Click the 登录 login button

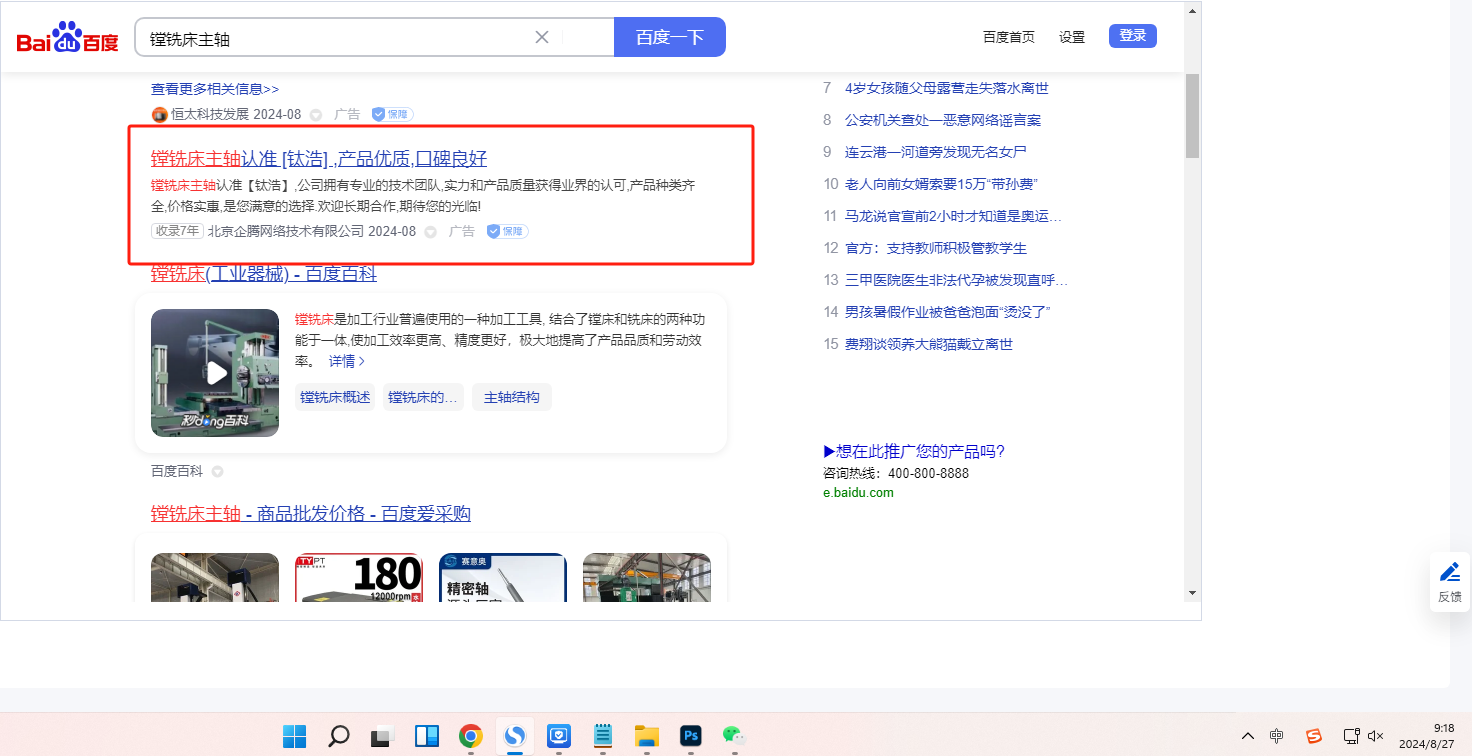pyautogui.click(x=1132, y=36)
